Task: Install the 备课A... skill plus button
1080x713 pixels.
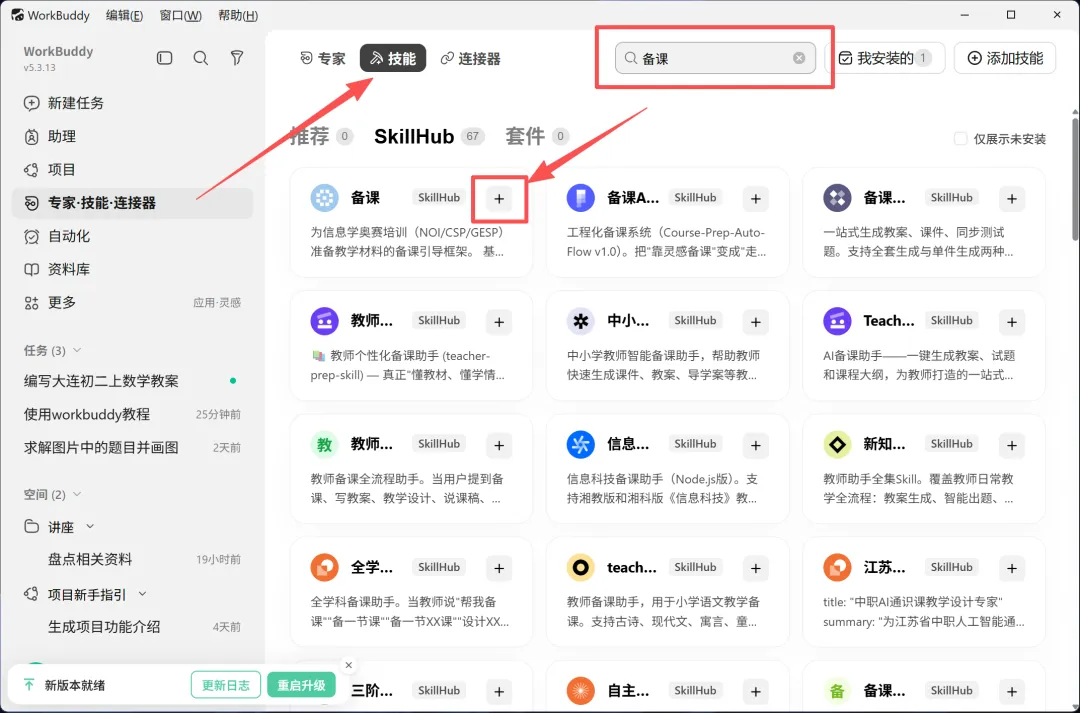Action: click(x=756, y=198)
